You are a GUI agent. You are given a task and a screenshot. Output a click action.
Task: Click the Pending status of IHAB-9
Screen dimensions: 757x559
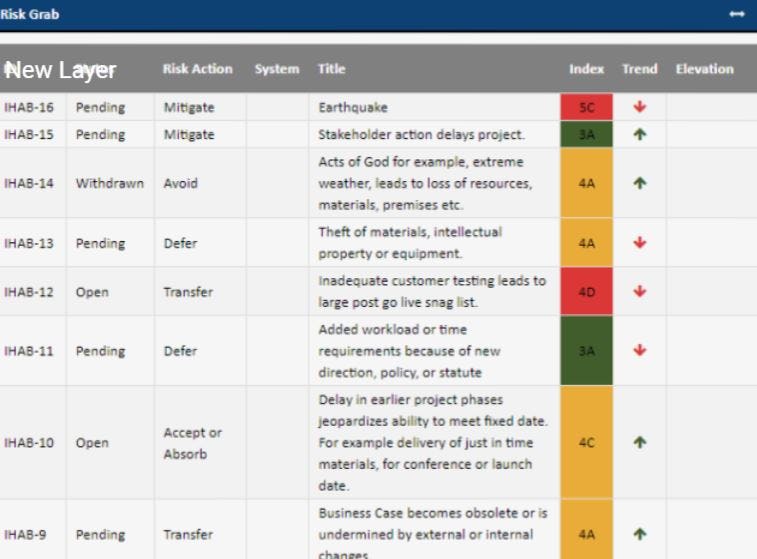coord(100,534)
